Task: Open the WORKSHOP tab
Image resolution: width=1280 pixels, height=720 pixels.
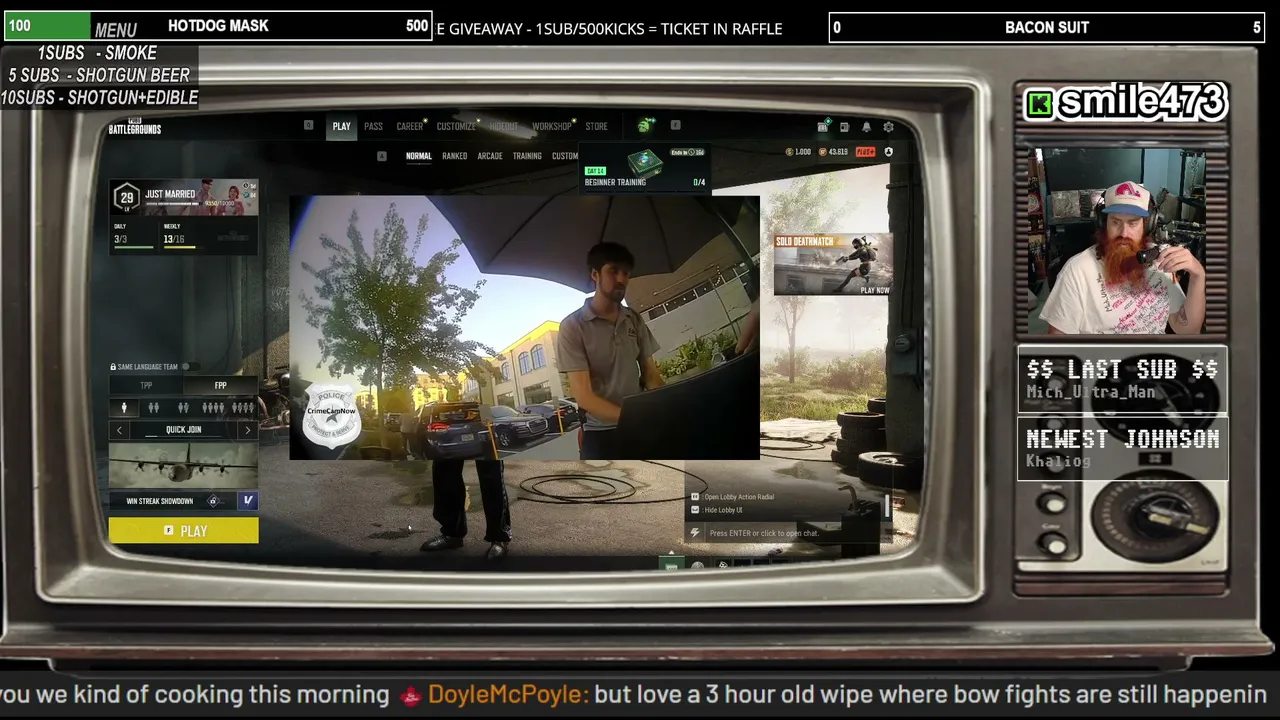Action: click(551, 127)
